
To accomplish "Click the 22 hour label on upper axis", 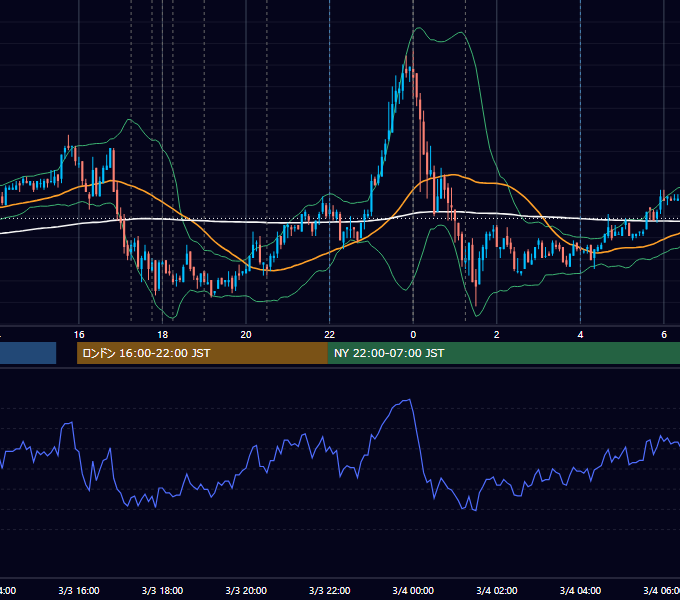I will (330, 335).
